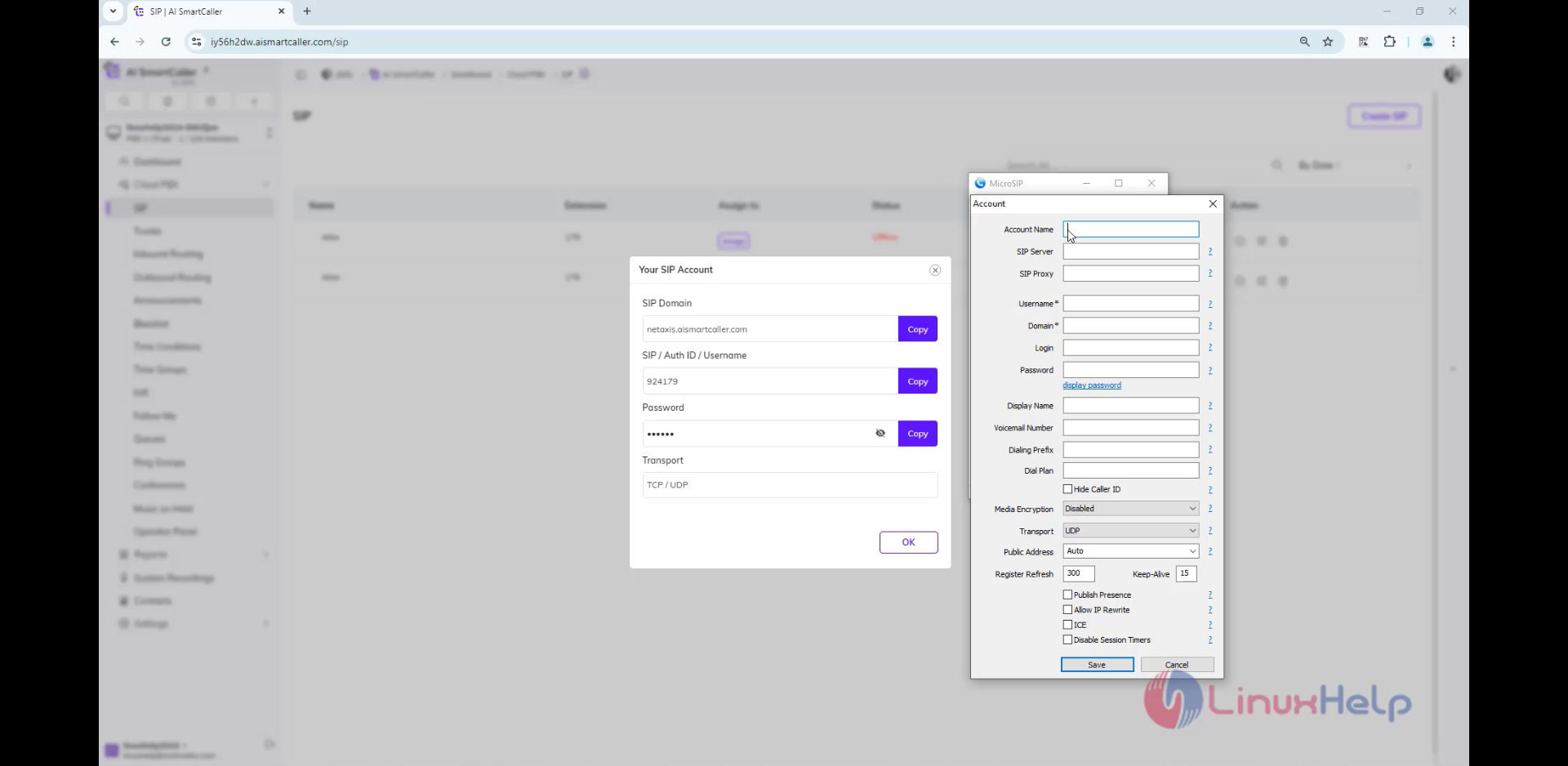Open the Chrome profile avatar

(x=1428, y=42)
